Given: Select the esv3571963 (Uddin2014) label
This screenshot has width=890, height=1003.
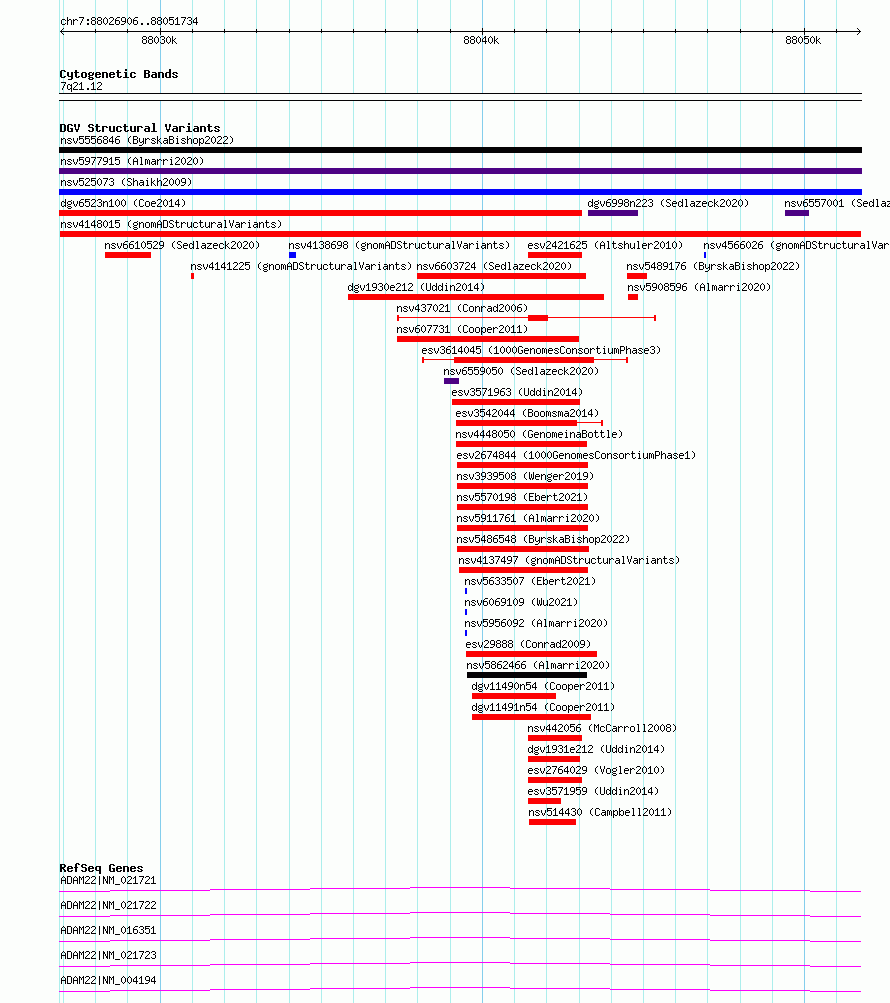Looking at the screenshot, I should pyautogui.click(x=517, y=393).
